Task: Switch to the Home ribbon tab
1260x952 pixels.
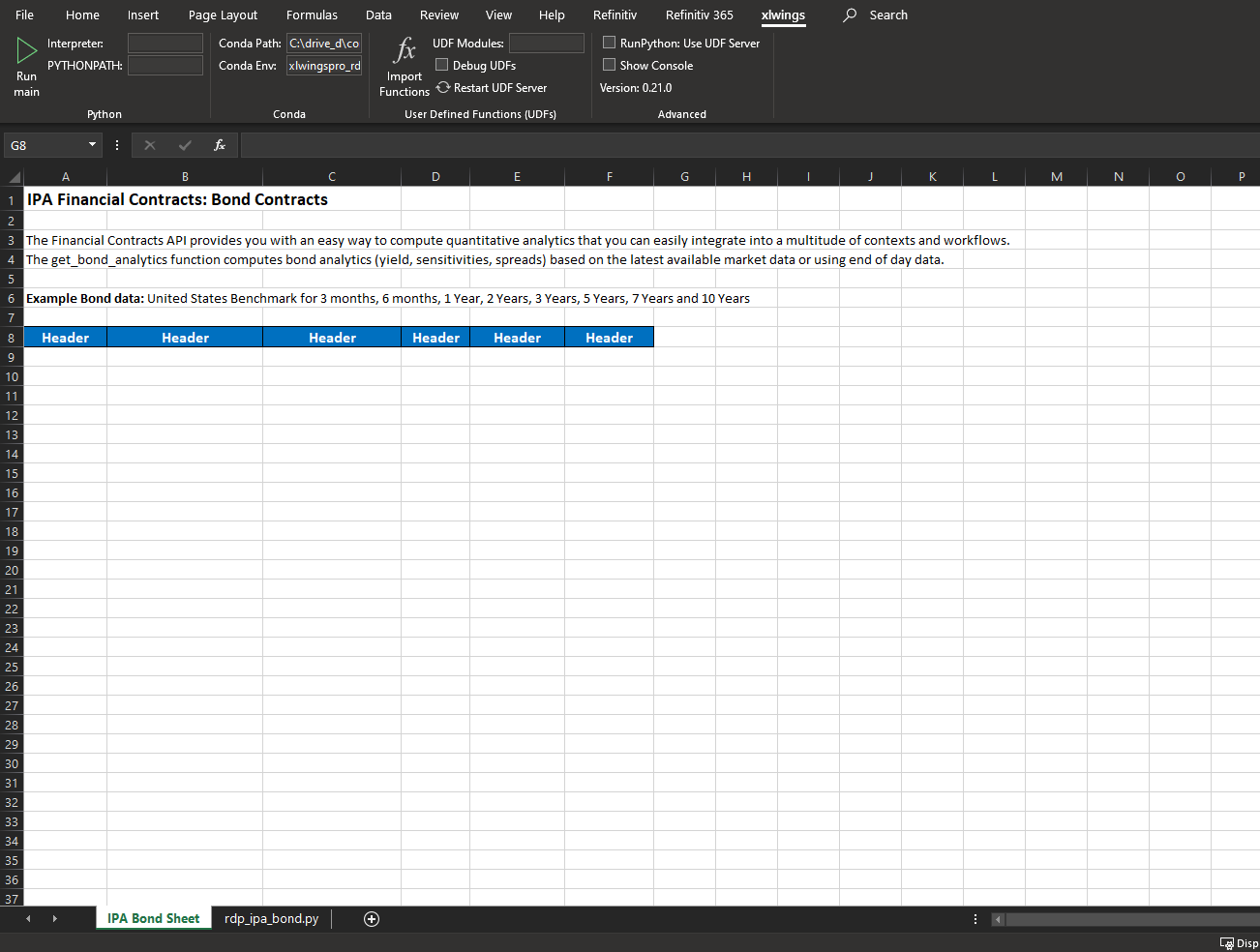Action: [x=82, y=15]
